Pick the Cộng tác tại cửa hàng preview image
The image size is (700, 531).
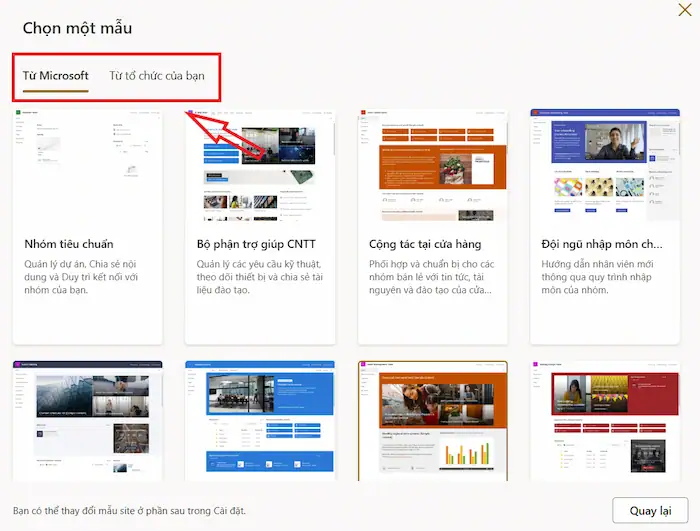point(433,165)
